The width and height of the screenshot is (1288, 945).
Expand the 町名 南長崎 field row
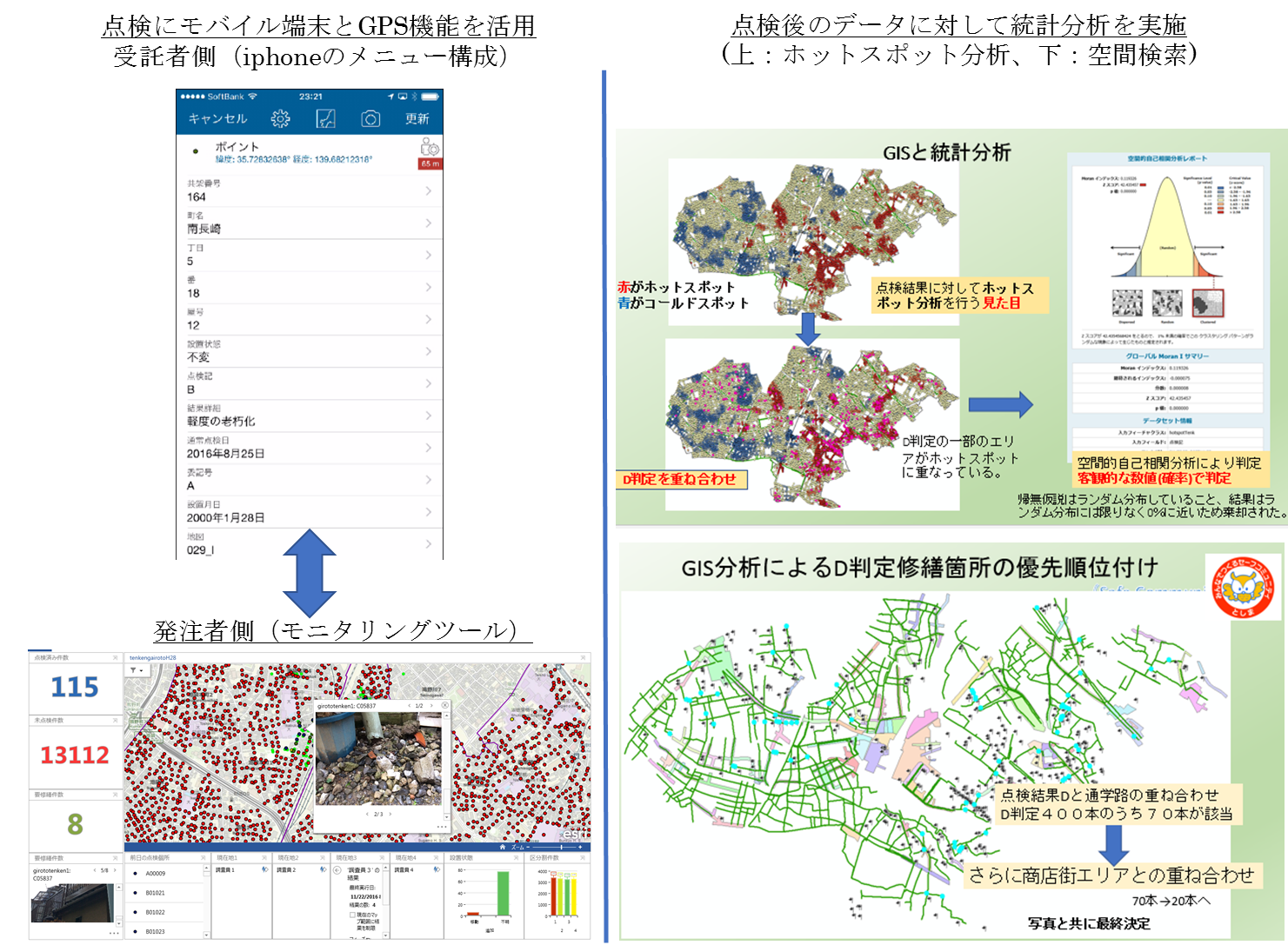(x=428, y=223)
